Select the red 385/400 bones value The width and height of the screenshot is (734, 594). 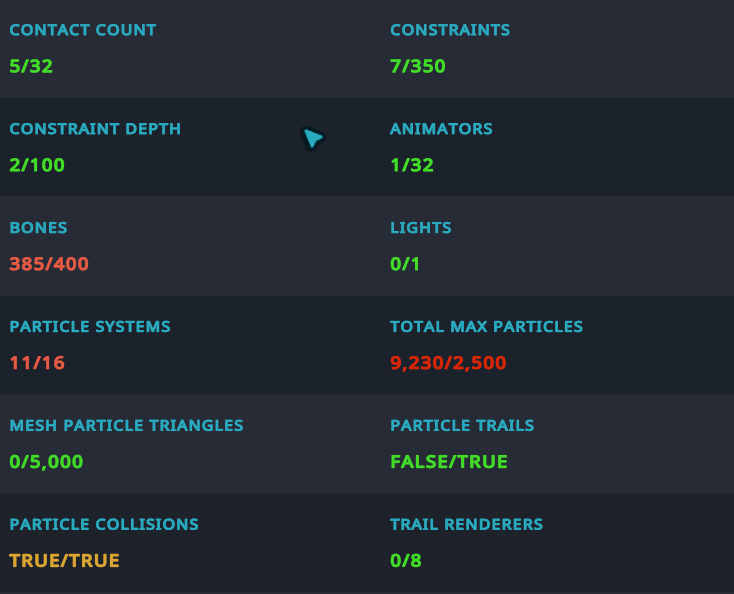tap(49, 265)
